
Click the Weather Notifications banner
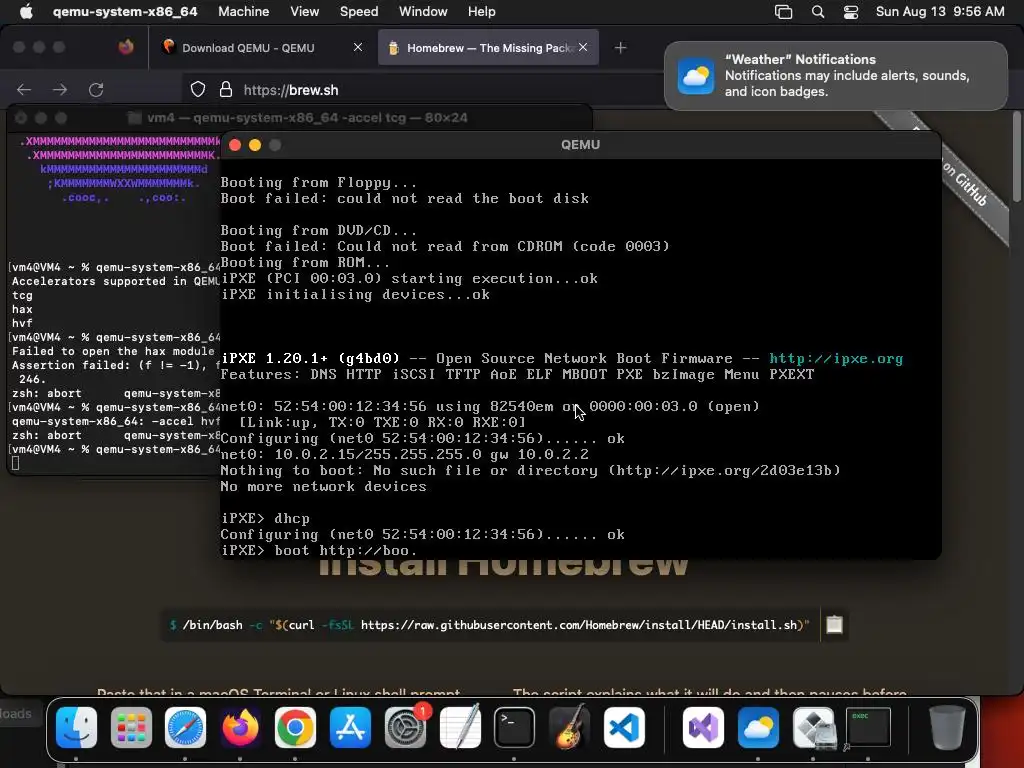pyautogui.click(x=836, y=76)
